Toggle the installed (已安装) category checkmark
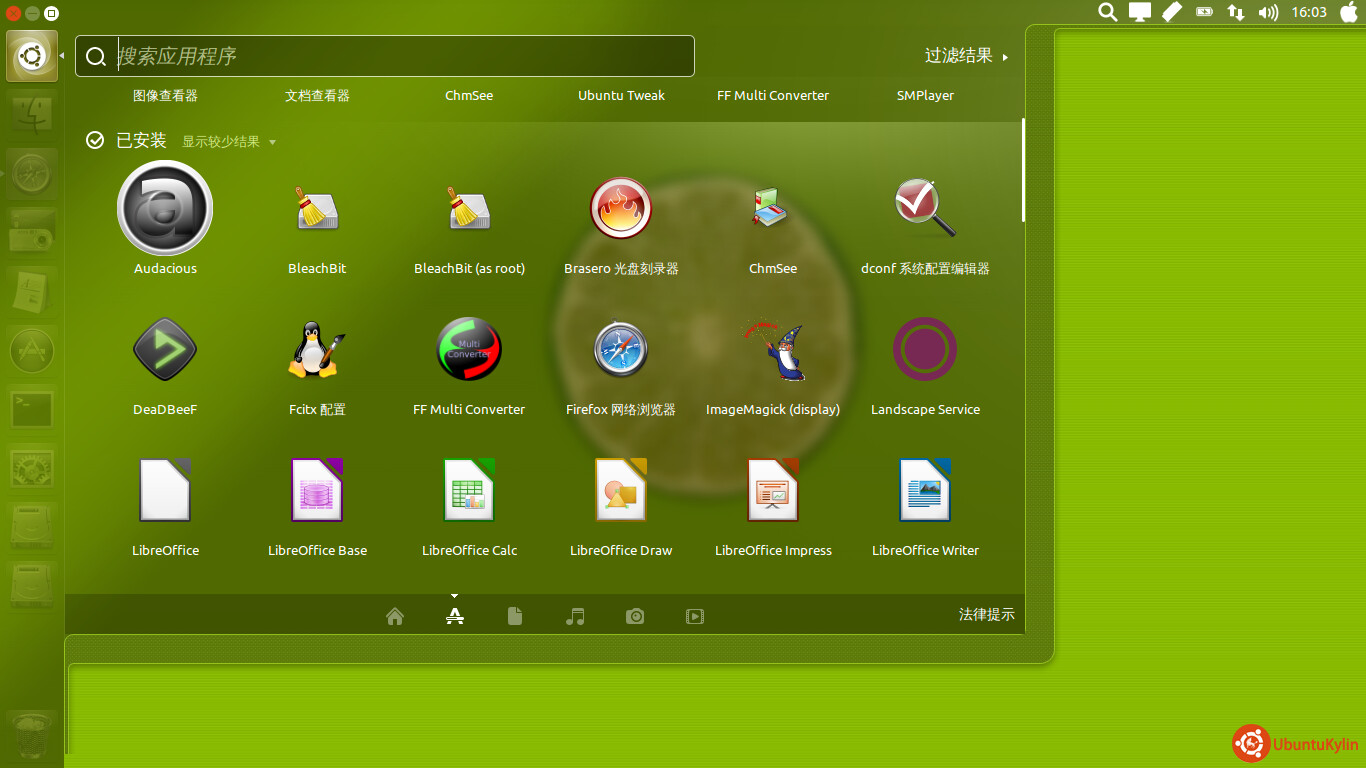The width and height of the screenshot is (1366, 768). pos(95,141)
